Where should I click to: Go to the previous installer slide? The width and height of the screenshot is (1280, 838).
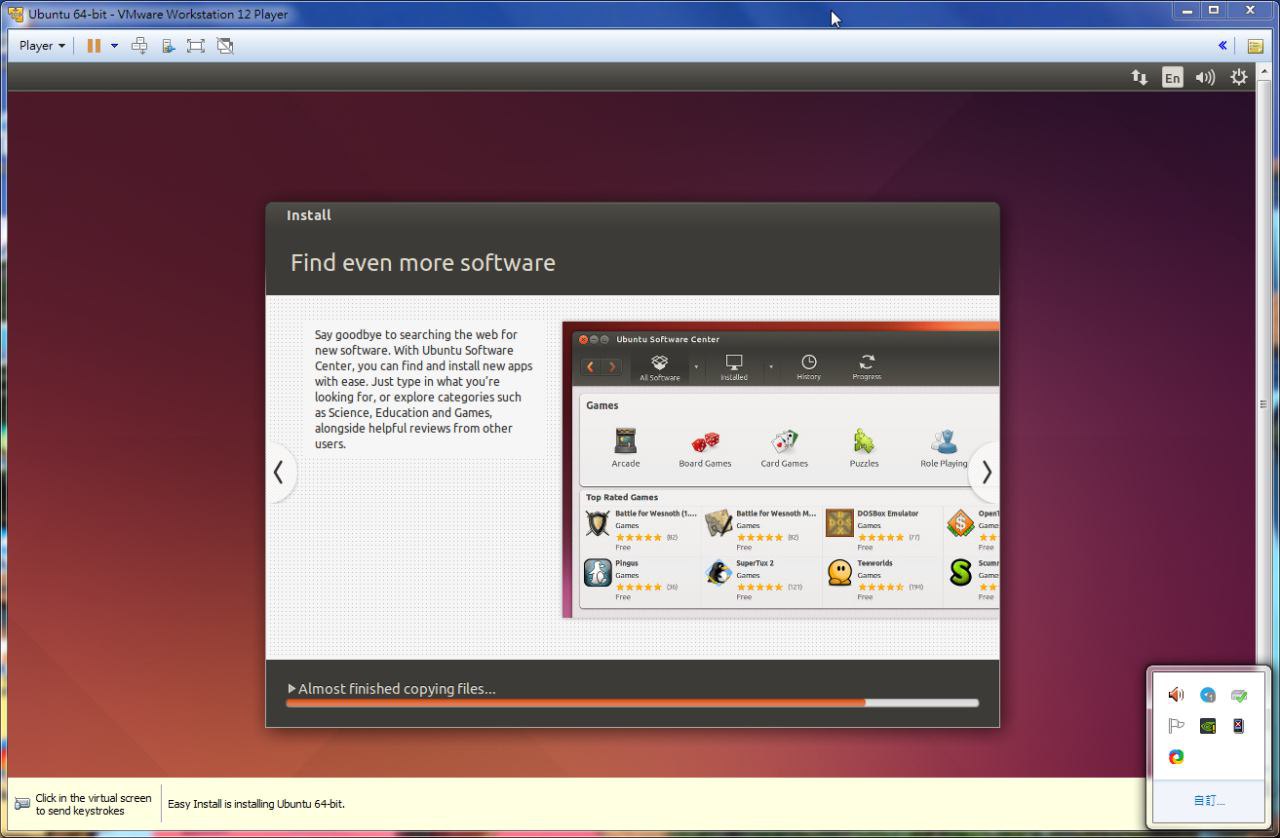279,472
